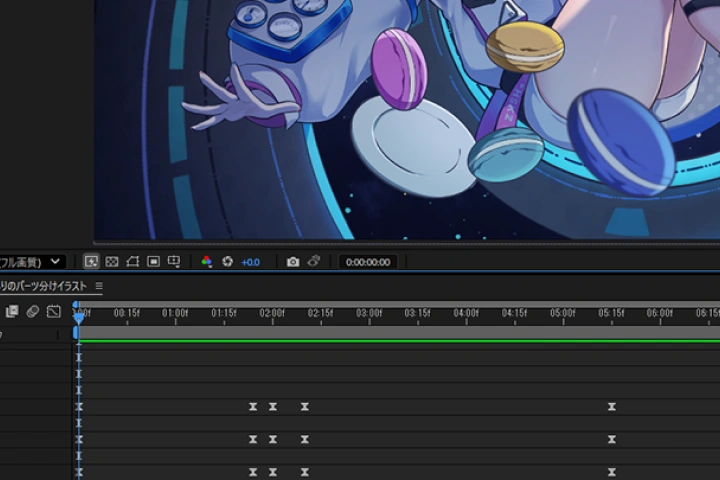Click the time navigator start handle
Image resolution: width=720 pixels, height=480 pixels.
pos(76,304)
